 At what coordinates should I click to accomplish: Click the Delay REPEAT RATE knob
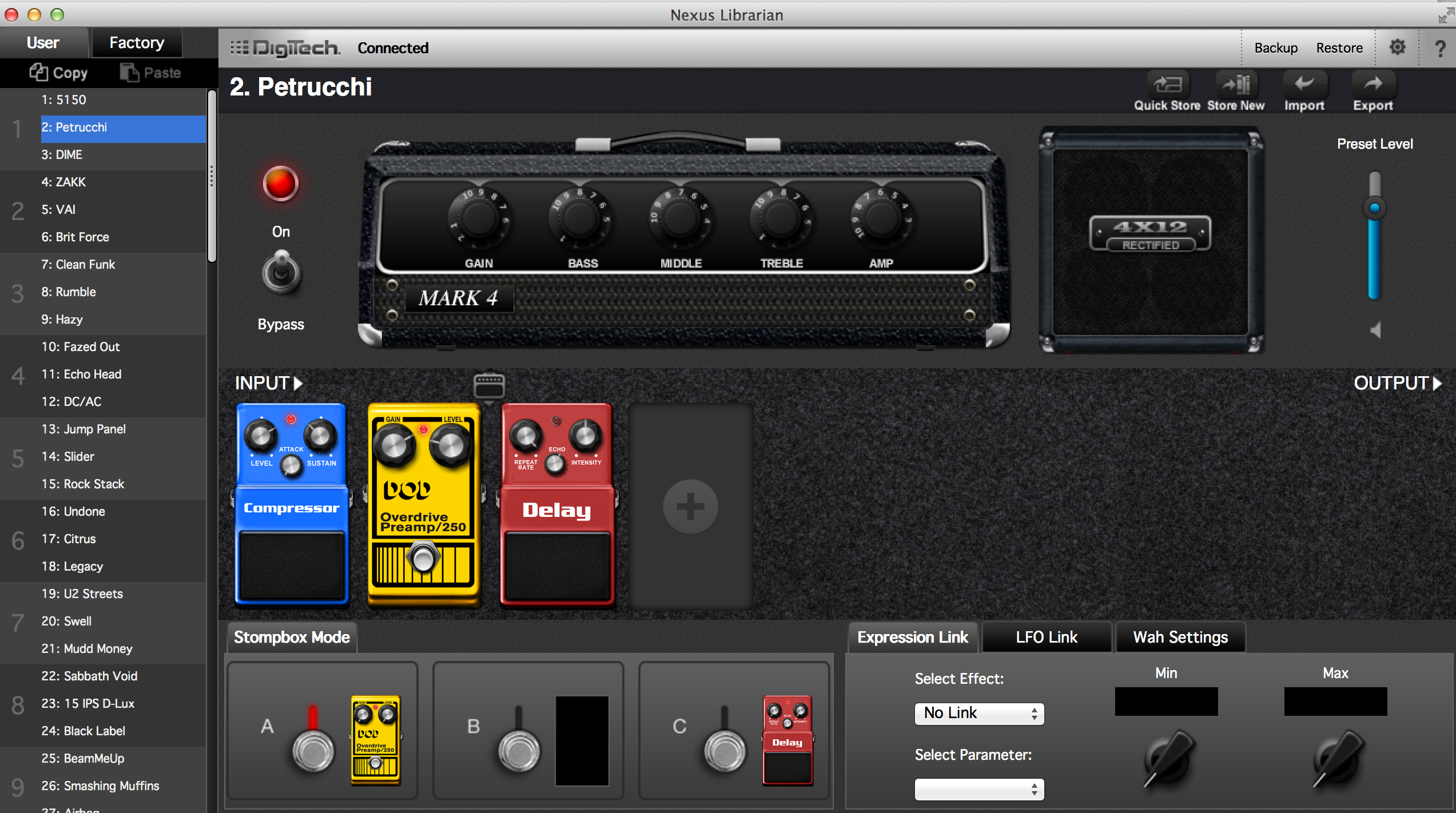pos(526,435)
